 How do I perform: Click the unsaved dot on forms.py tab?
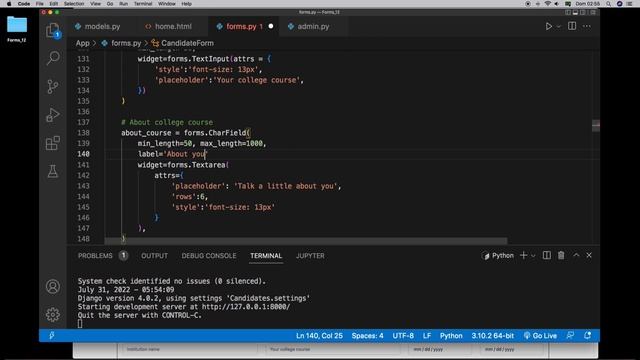(x=271, y=26)
